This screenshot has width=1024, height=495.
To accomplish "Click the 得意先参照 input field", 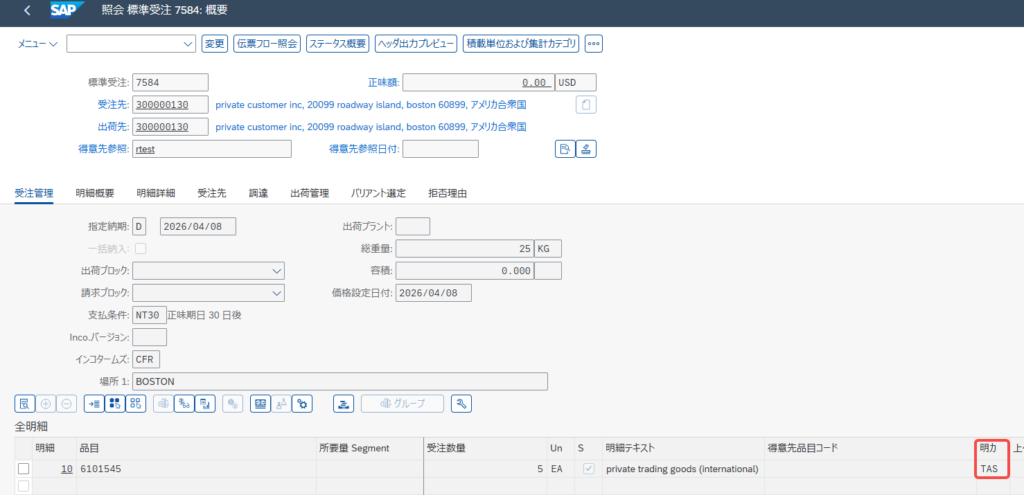I will [211, 149].
